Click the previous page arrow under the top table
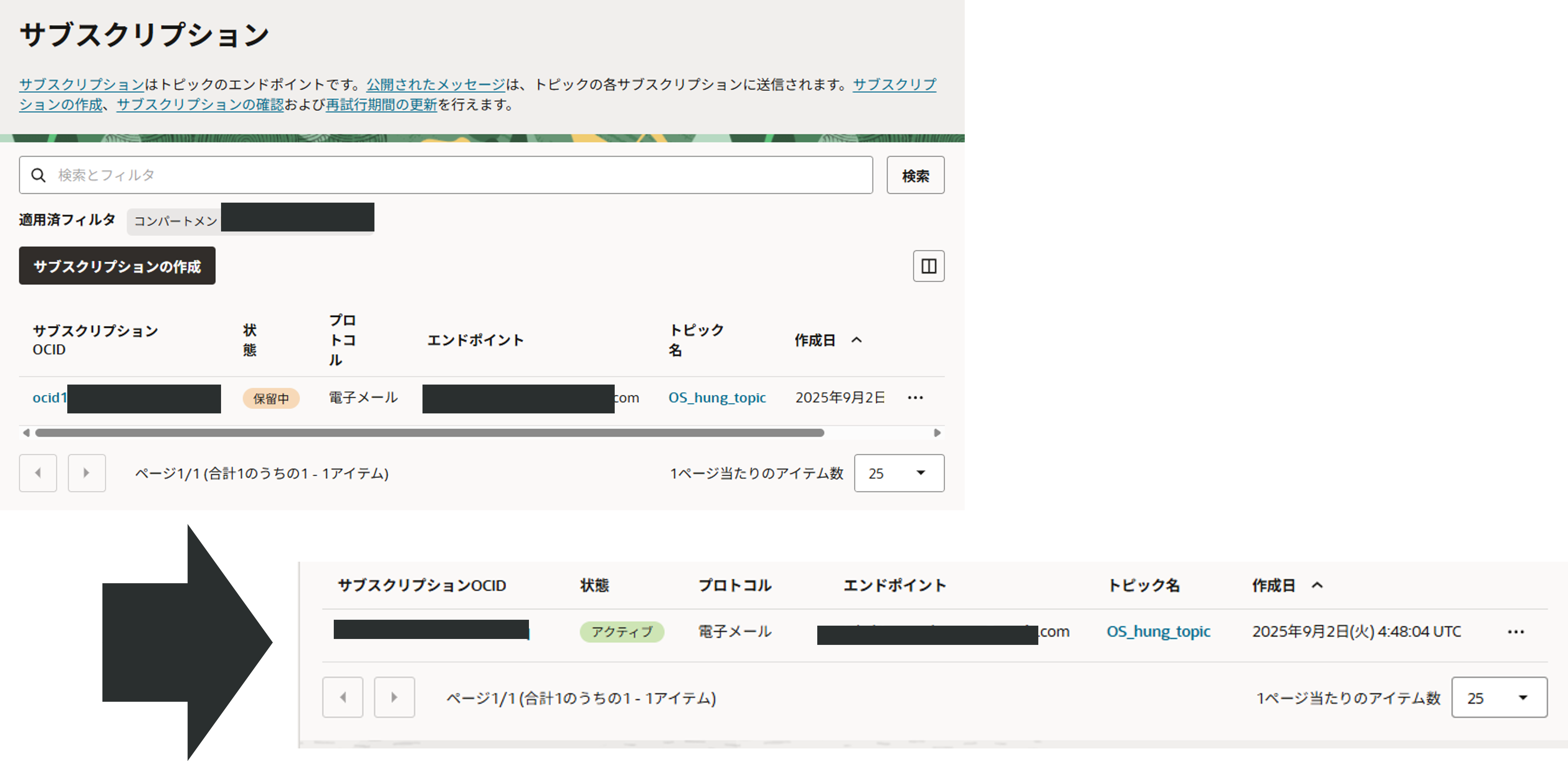Viewport: 1568px width, 761px height. click(37, 473)
